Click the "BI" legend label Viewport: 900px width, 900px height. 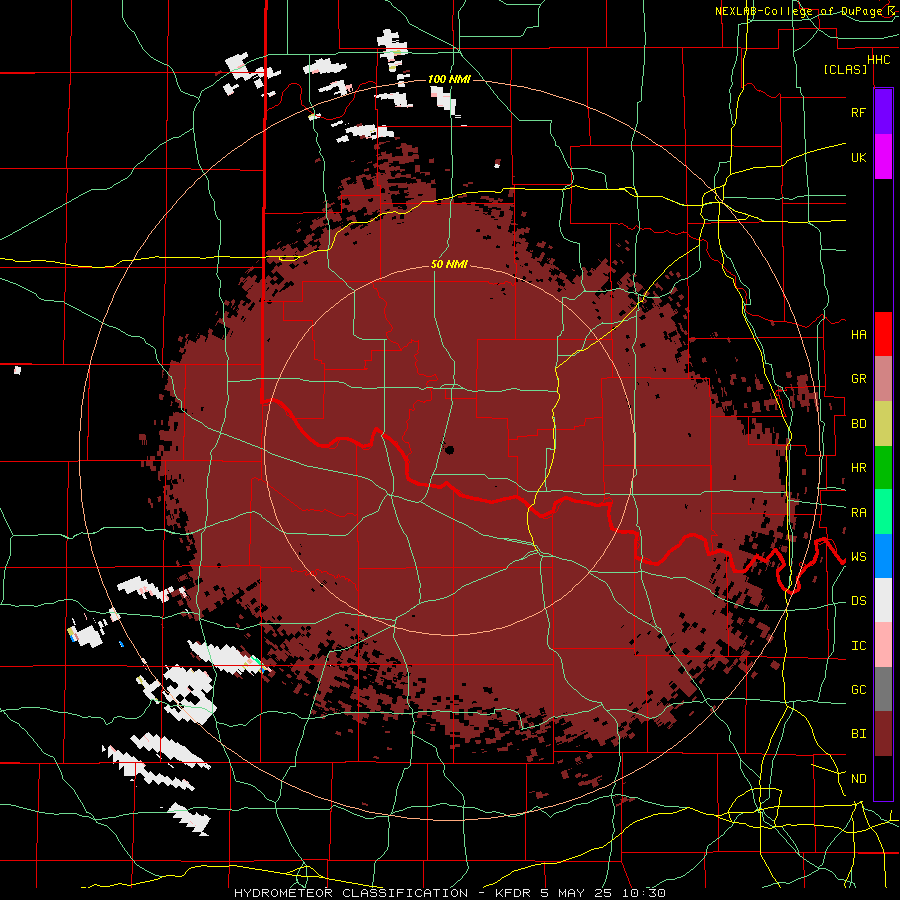click(x=858, y=734)
